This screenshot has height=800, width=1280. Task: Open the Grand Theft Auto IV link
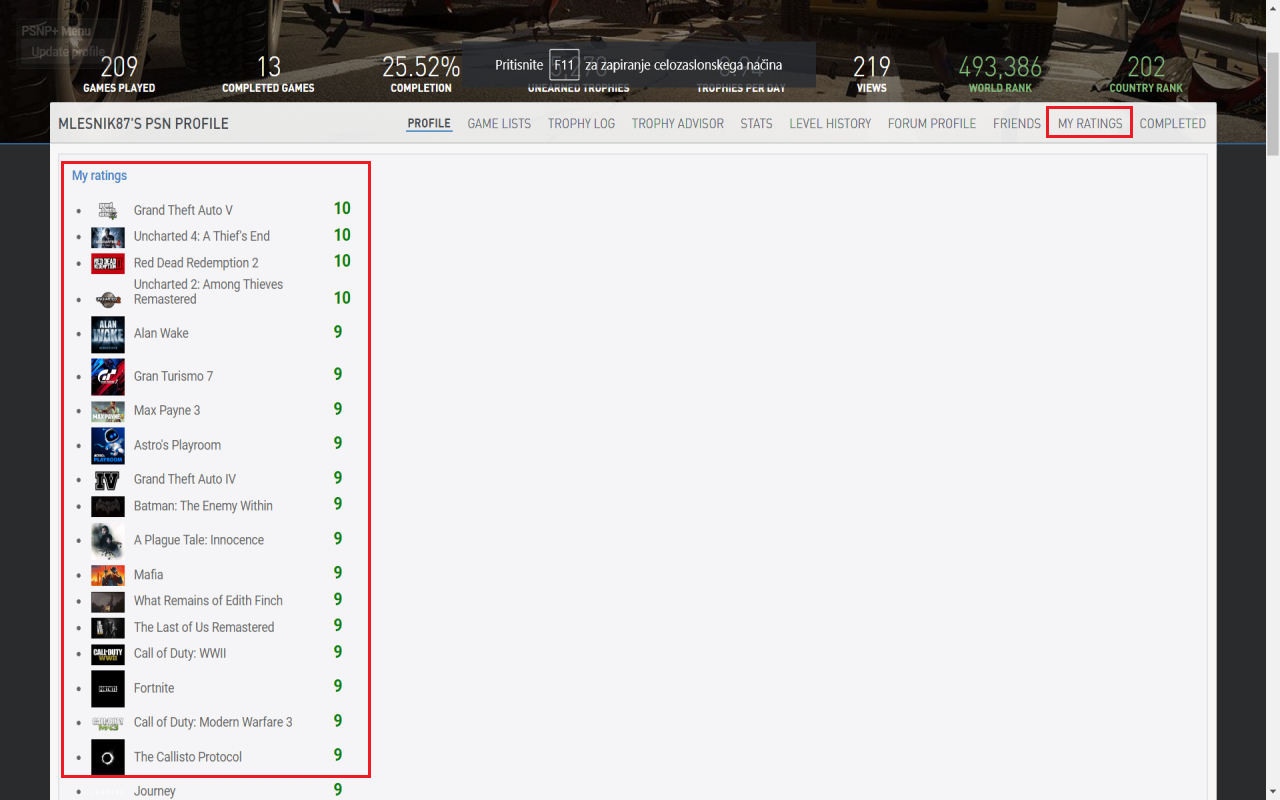pyautogui.click(x=185, y=479)
